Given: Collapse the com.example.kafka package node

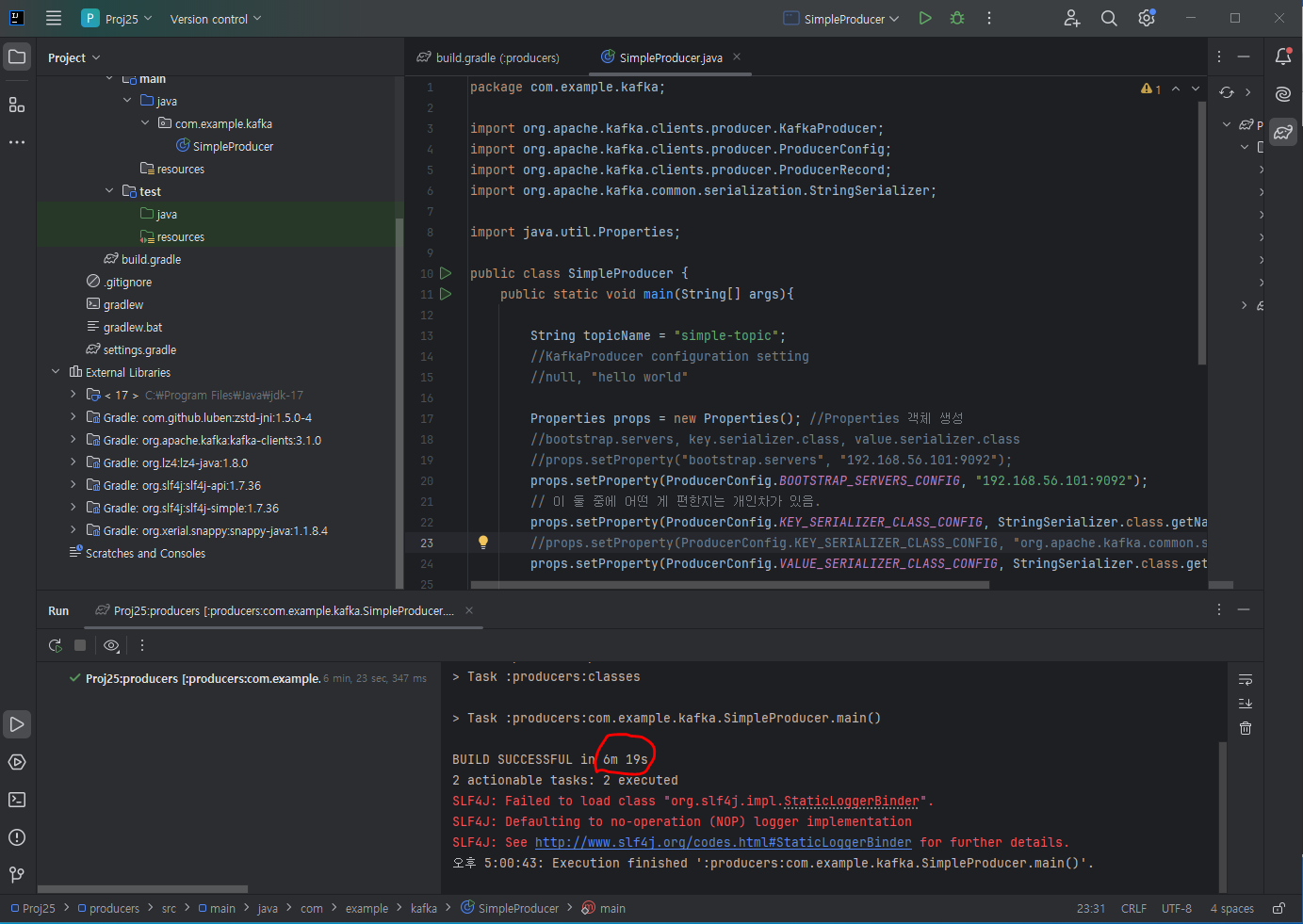Looking at the screenshot, I should [x=145, y=123].
